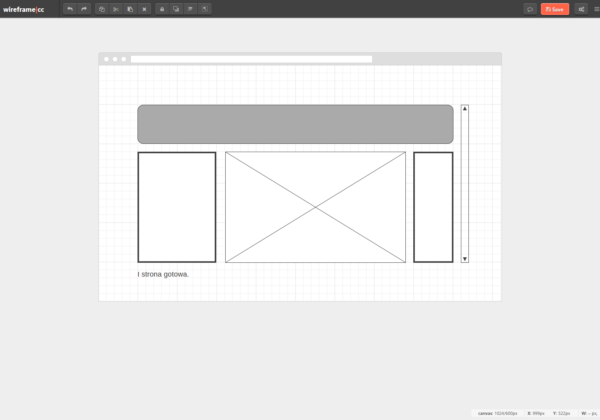Click the Paste clipboard icon
Screen dimensions: 600x420
click(x=130, y=9)
